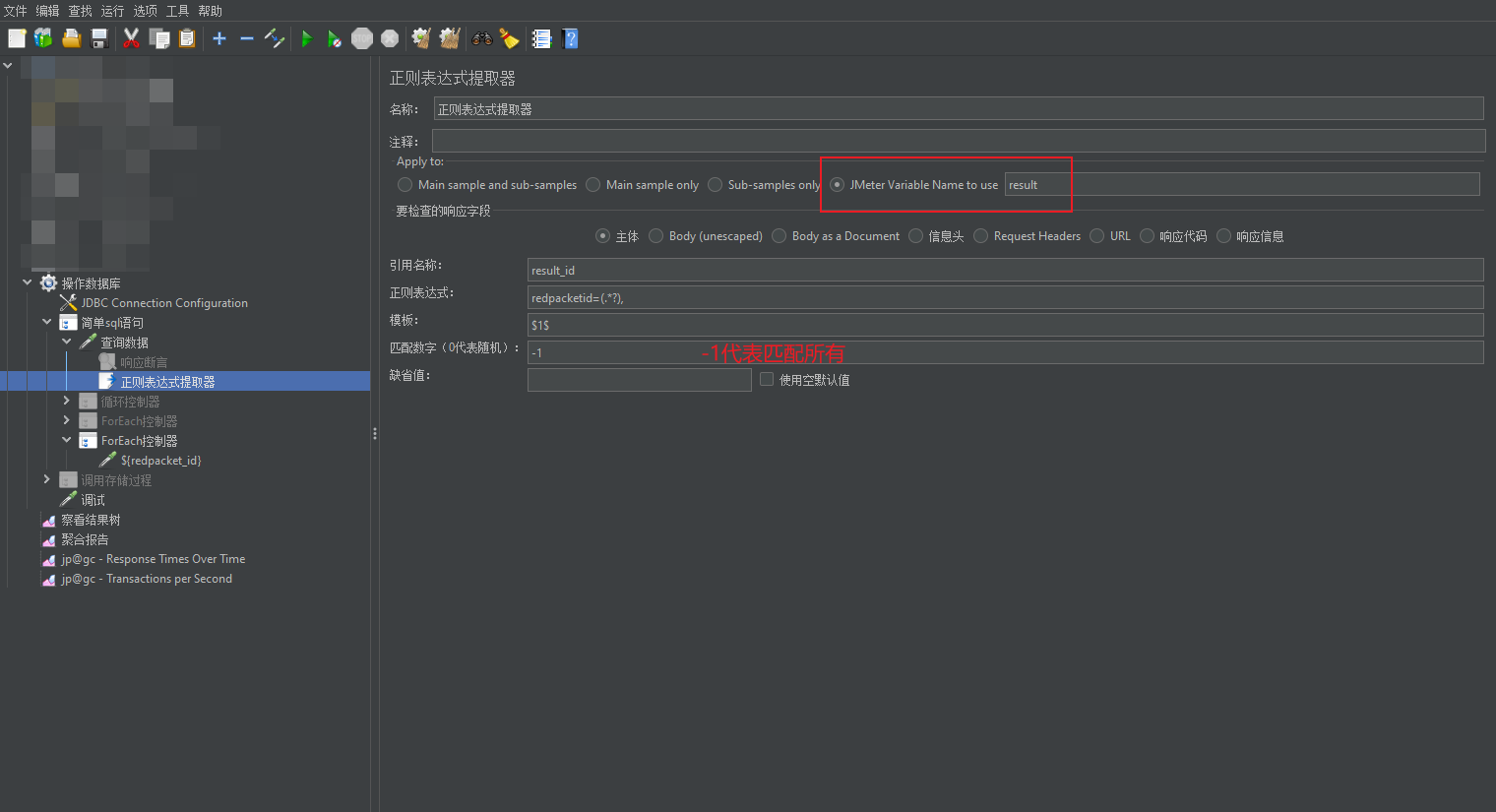Click the New test plan icon
This screenshot has width=1496, height=812.
pos(17,38)
